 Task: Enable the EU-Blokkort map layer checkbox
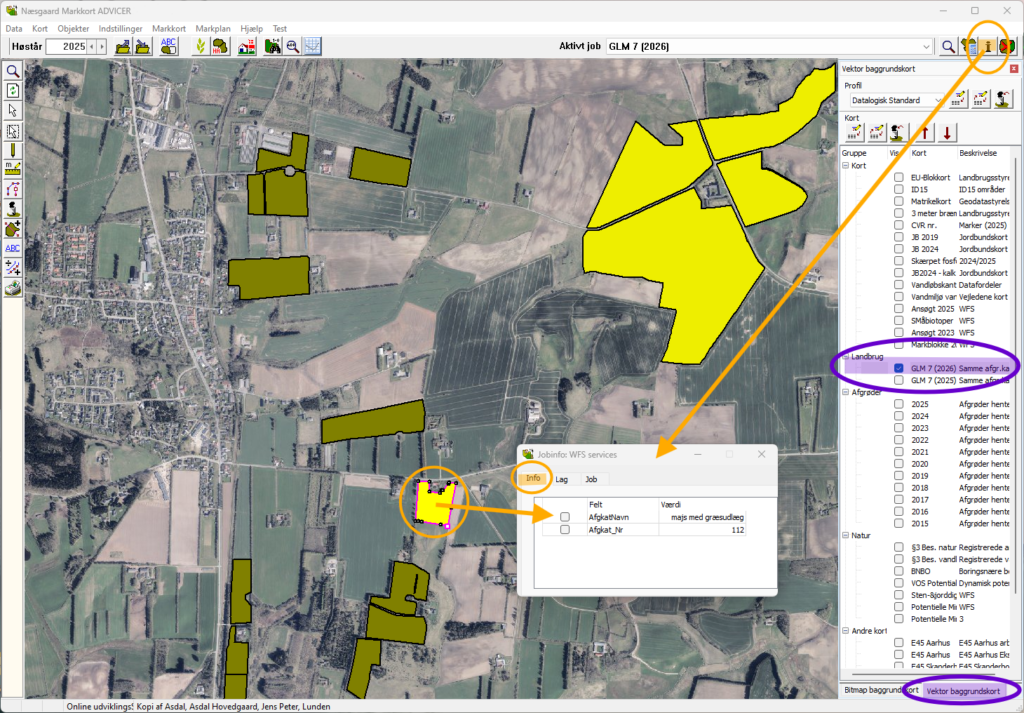tap(899, 178)
